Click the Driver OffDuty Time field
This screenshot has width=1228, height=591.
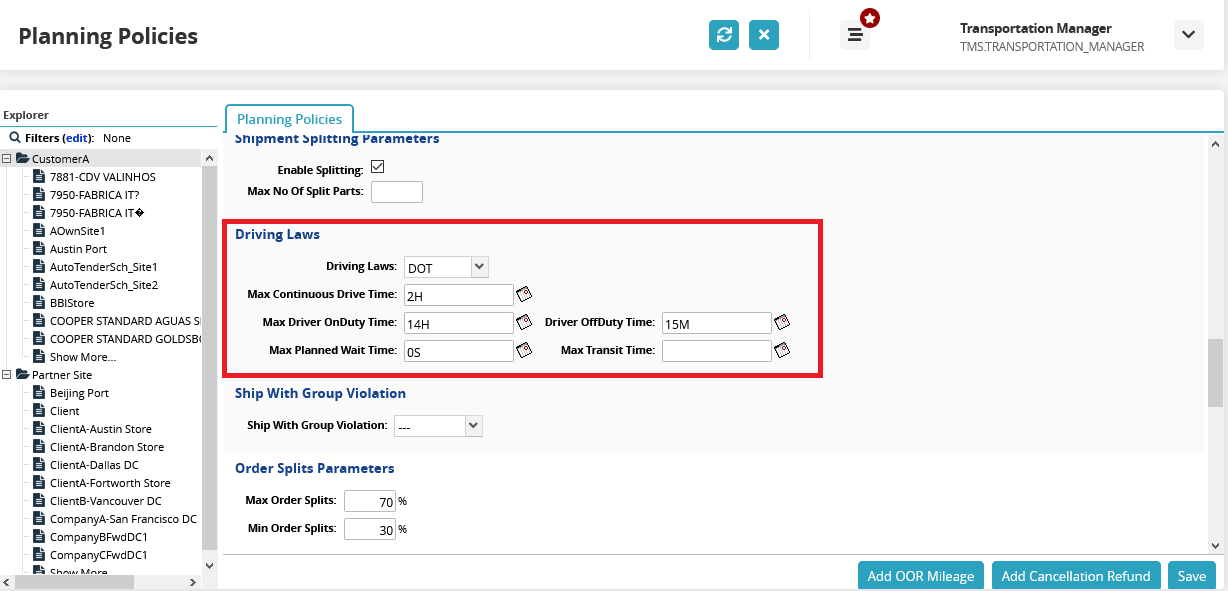click(717, 323)
